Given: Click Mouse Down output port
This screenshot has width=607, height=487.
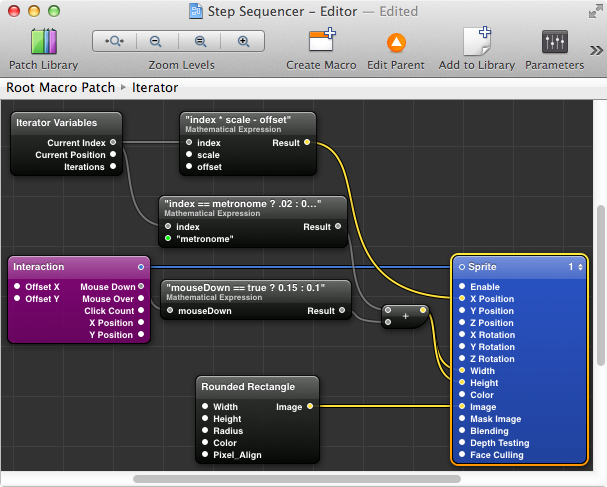Looking at the screenshot, I should pos(141,286).
